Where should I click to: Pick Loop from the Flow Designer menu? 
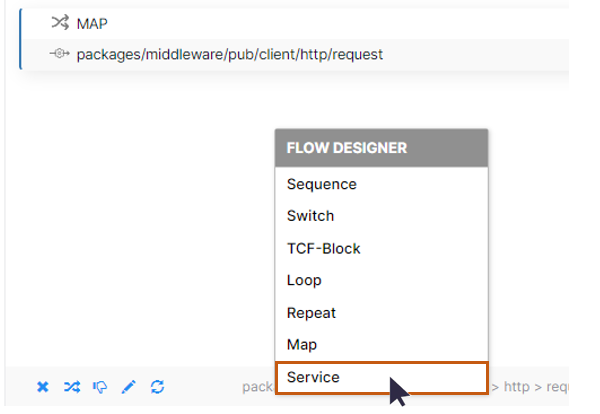tap(381, 280)
